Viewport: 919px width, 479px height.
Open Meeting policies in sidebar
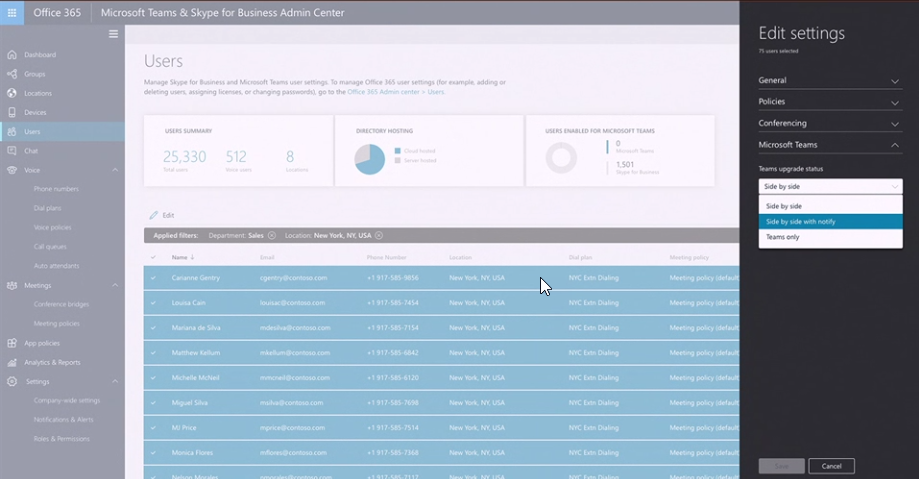57,324
